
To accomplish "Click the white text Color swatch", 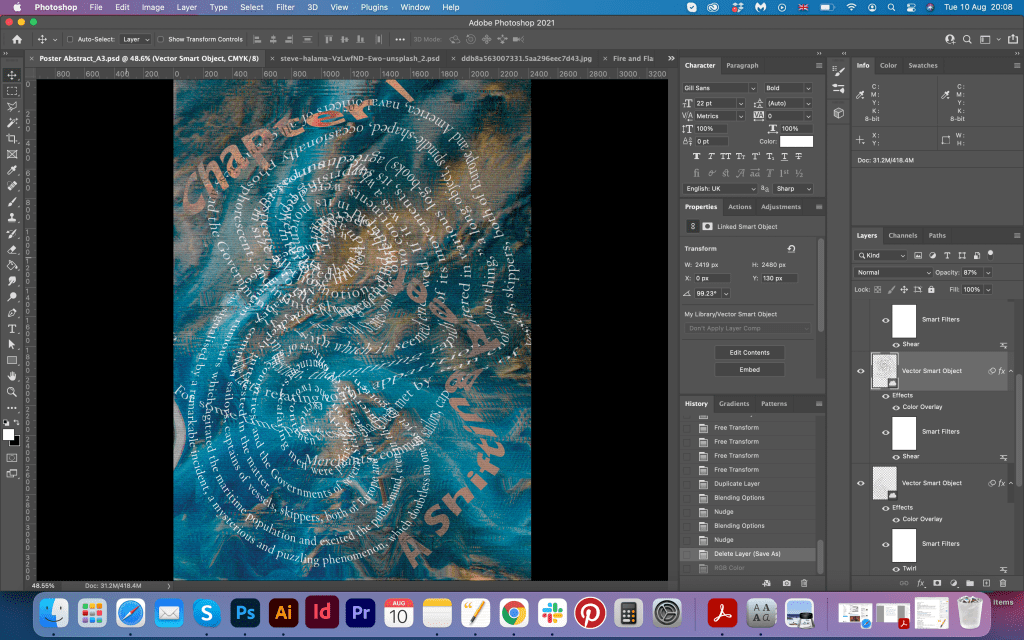I will pyautogui.click(x=796, y=142).
